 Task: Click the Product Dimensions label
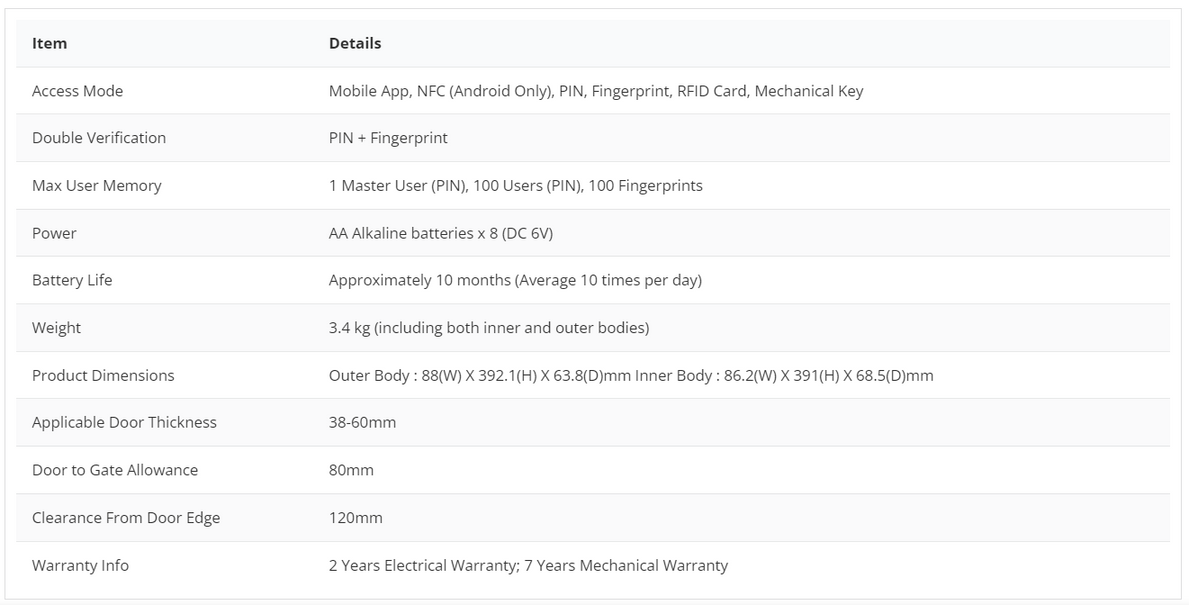pos(103,375)
